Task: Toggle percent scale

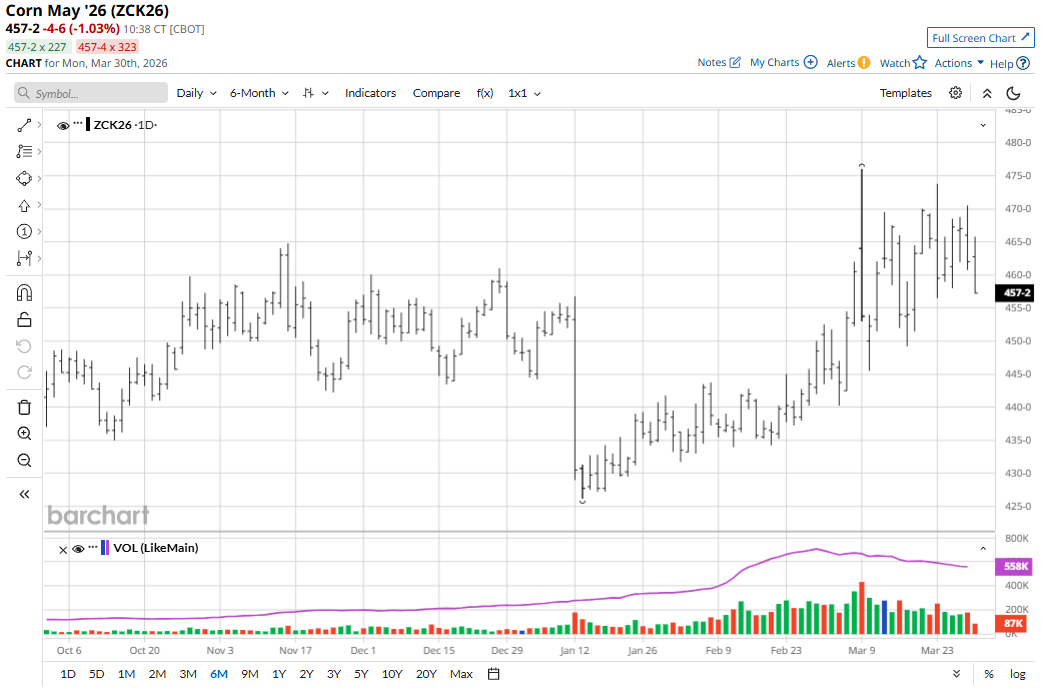Action: point(989,674)
